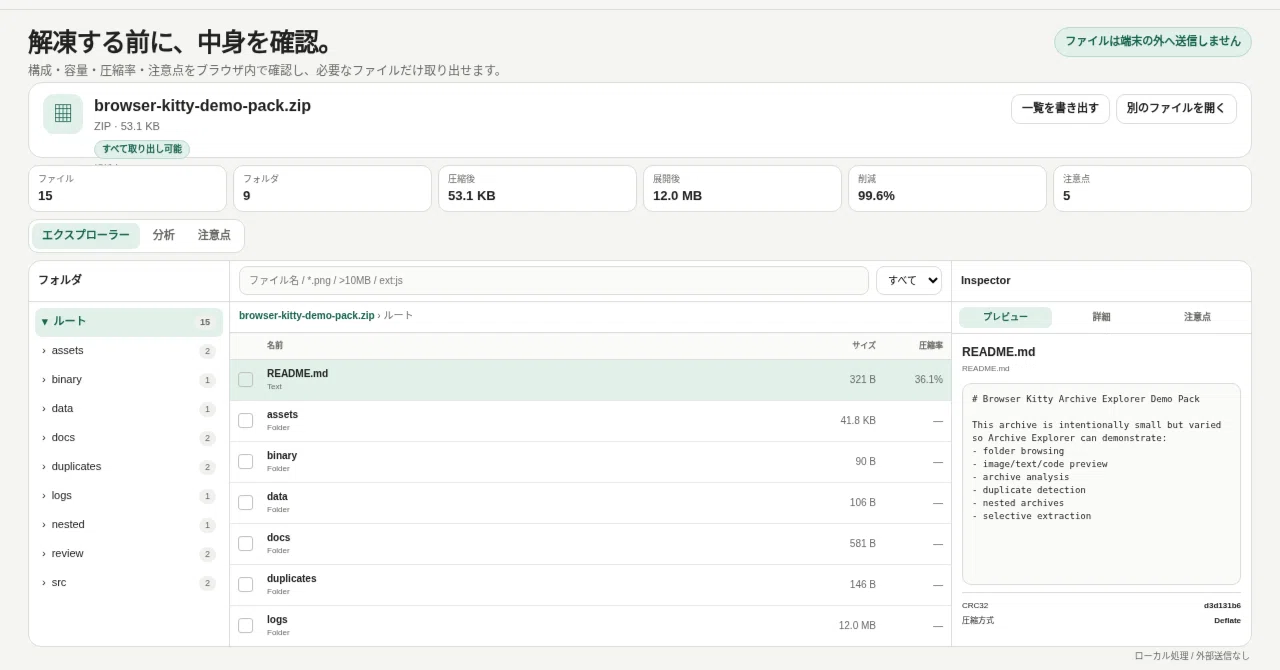Viewport: 1280px width, 670px height.
Task: Open the logs folder row name
Action: coord(277,620)
